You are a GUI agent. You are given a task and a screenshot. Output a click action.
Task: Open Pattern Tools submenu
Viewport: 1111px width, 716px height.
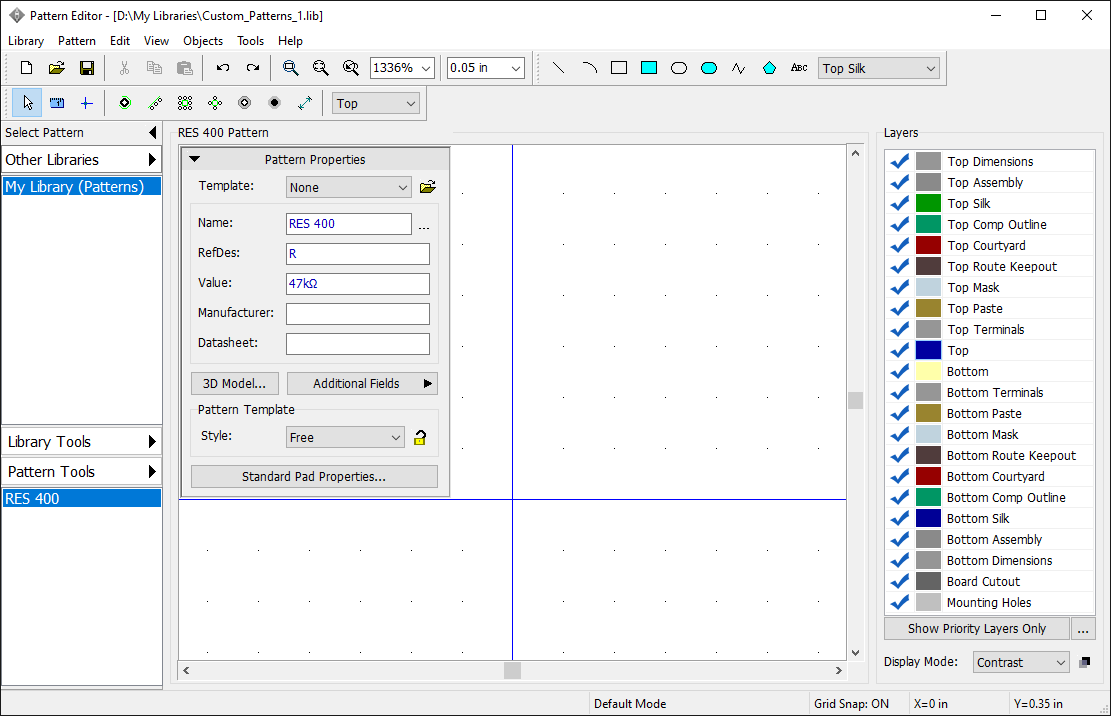coord(81,472)
